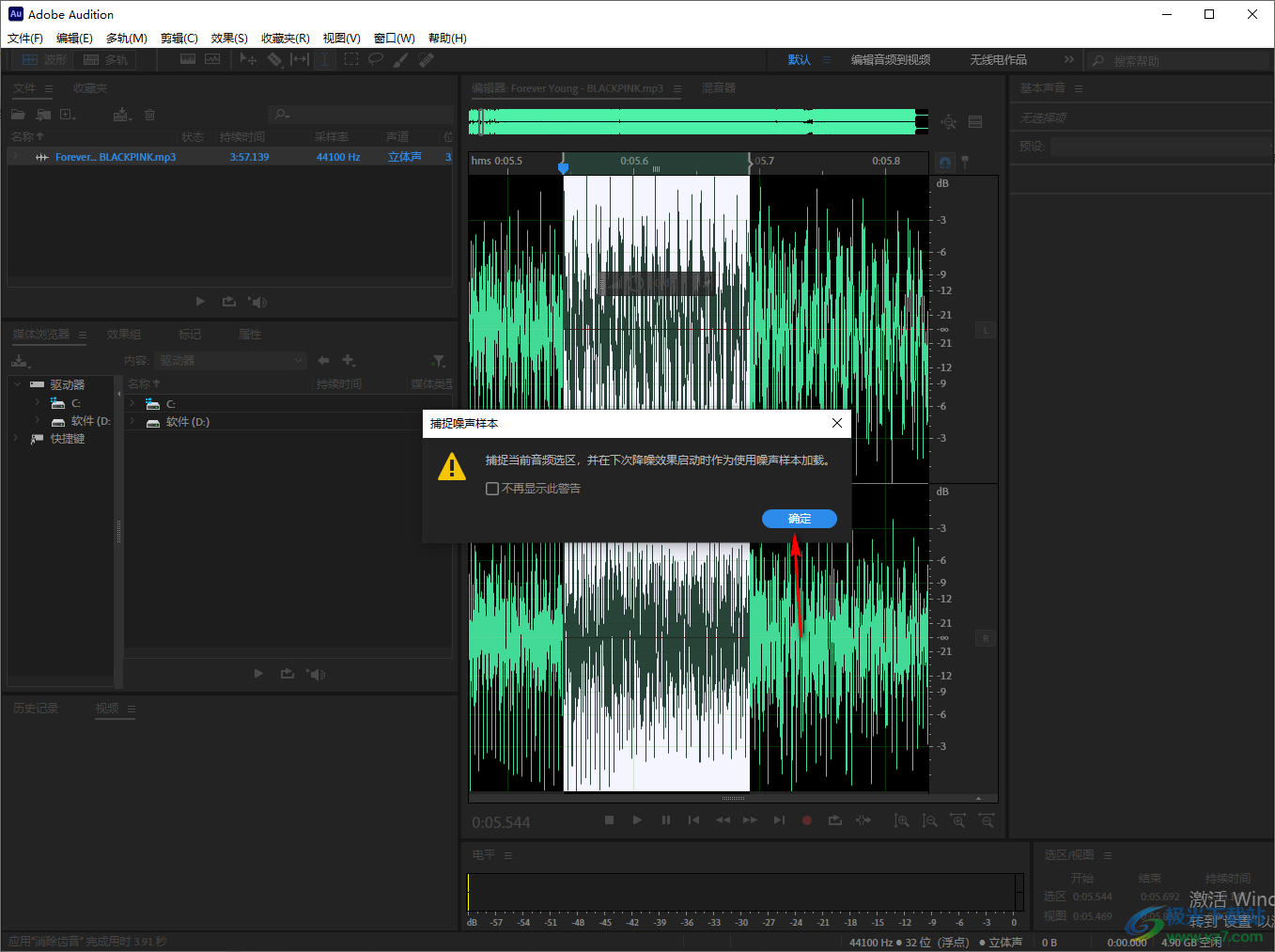Click the Stop transport button
1275x952 pixels.
pyautogui.click(x=609, y=820)
